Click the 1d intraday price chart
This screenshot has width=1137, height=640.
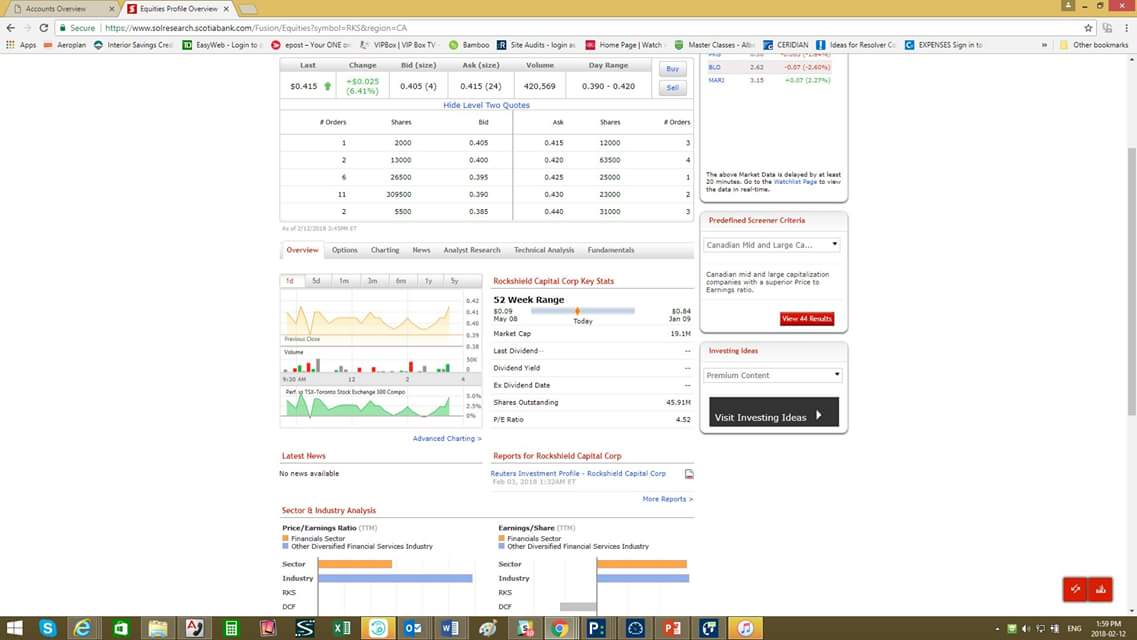tap(373, 319)
